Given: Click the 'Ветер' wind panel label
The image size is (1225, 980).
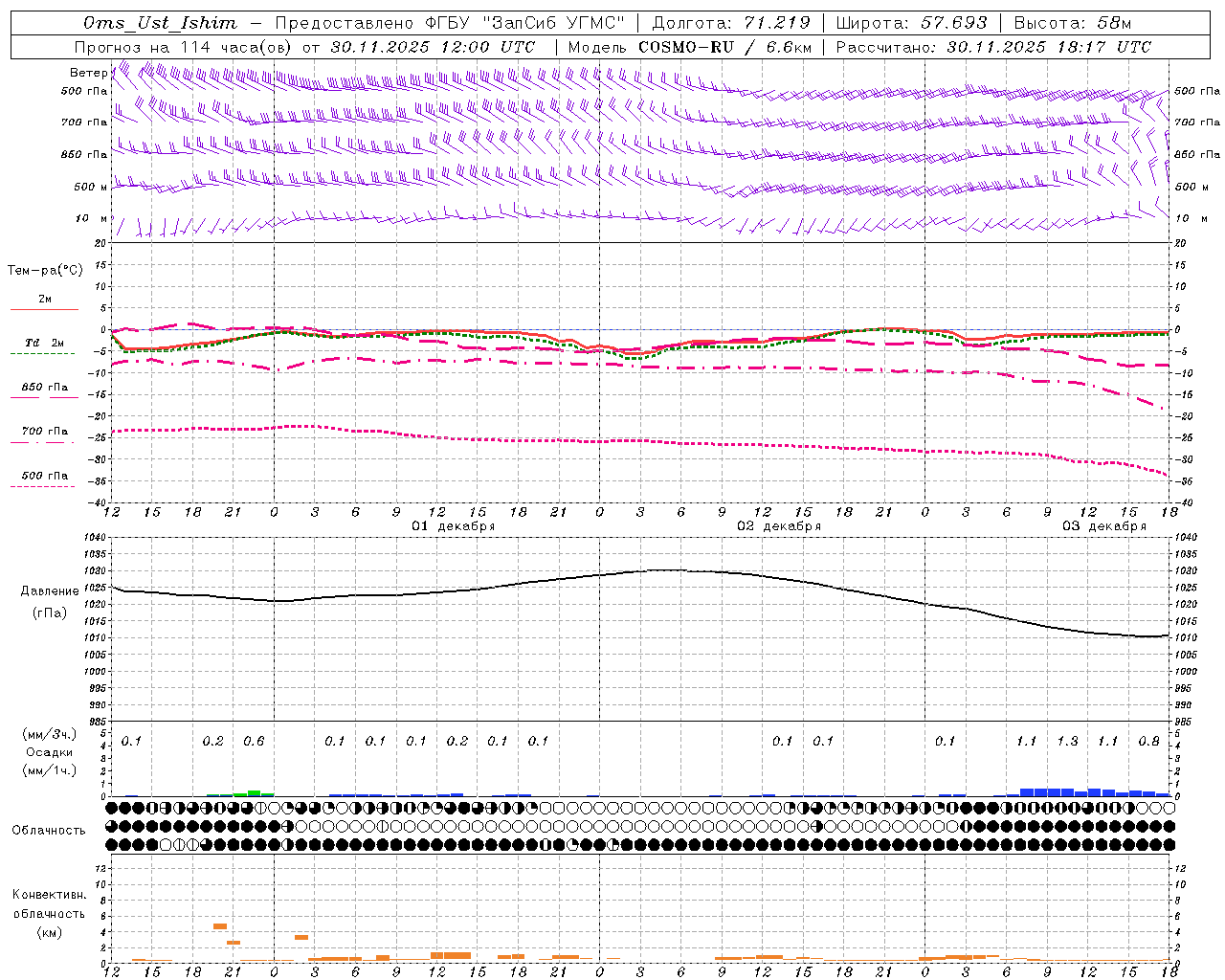Looking at the screenshot, I should [88, 73].
